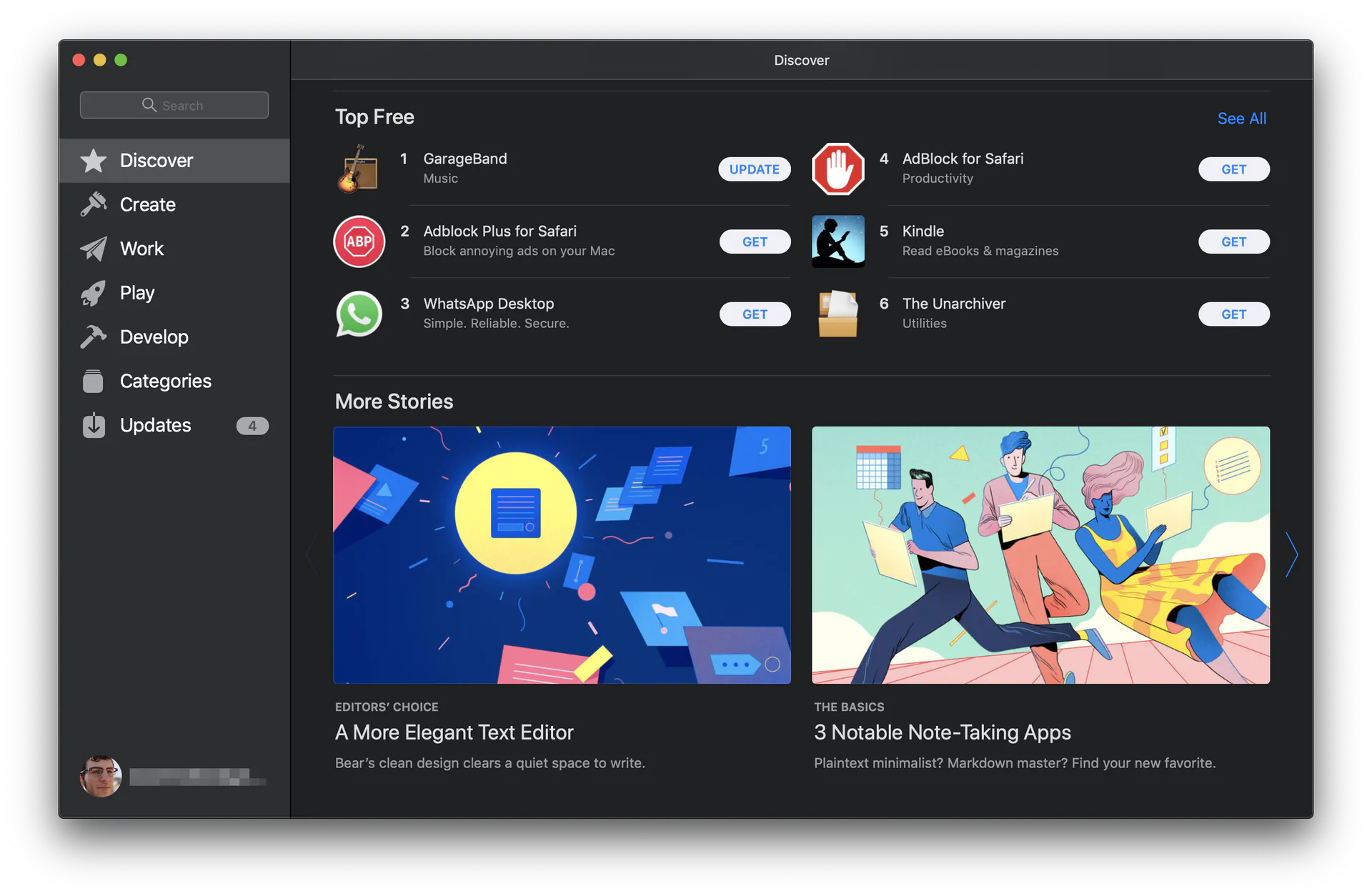Click the Work paper plane icon
Image resolution: width=1372 pixels, height=896 pixels.
click(x=94, y=249)
